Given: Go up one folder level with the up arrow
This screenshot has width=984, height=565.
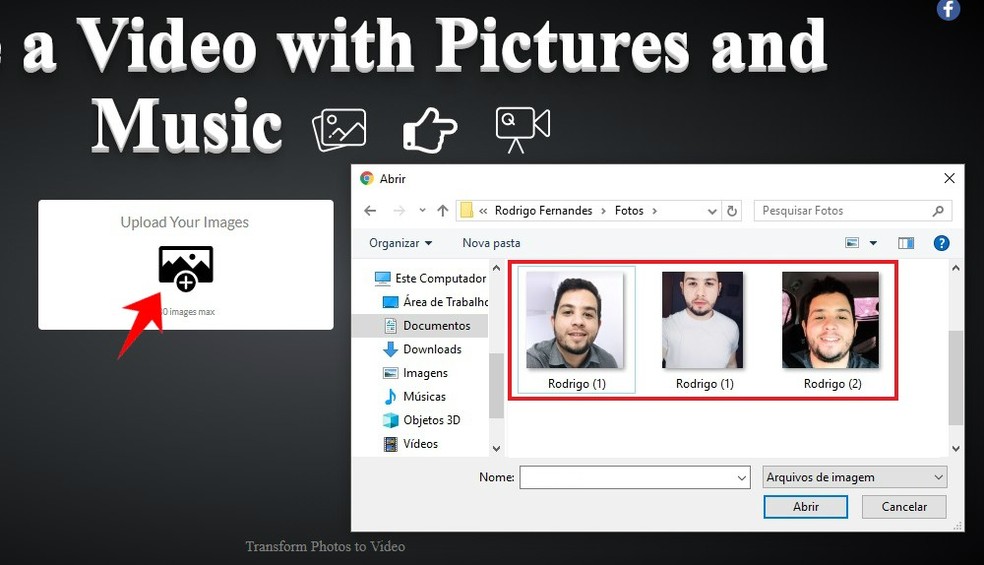Looking at the screenshot, I should click(x=443, y=211).
